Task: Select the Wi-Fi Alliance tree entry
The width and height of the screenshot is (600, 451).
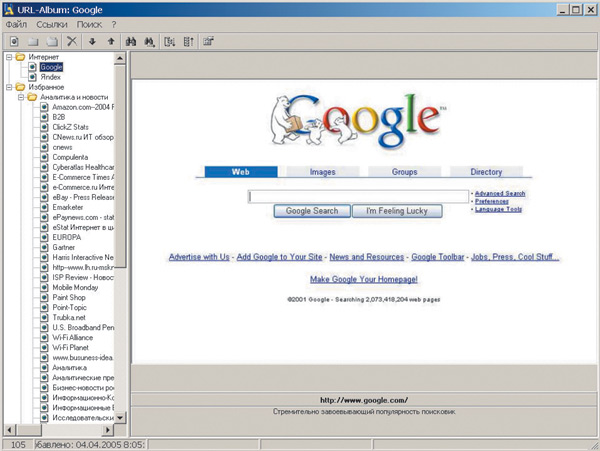Action: click(x=73, y=337)
